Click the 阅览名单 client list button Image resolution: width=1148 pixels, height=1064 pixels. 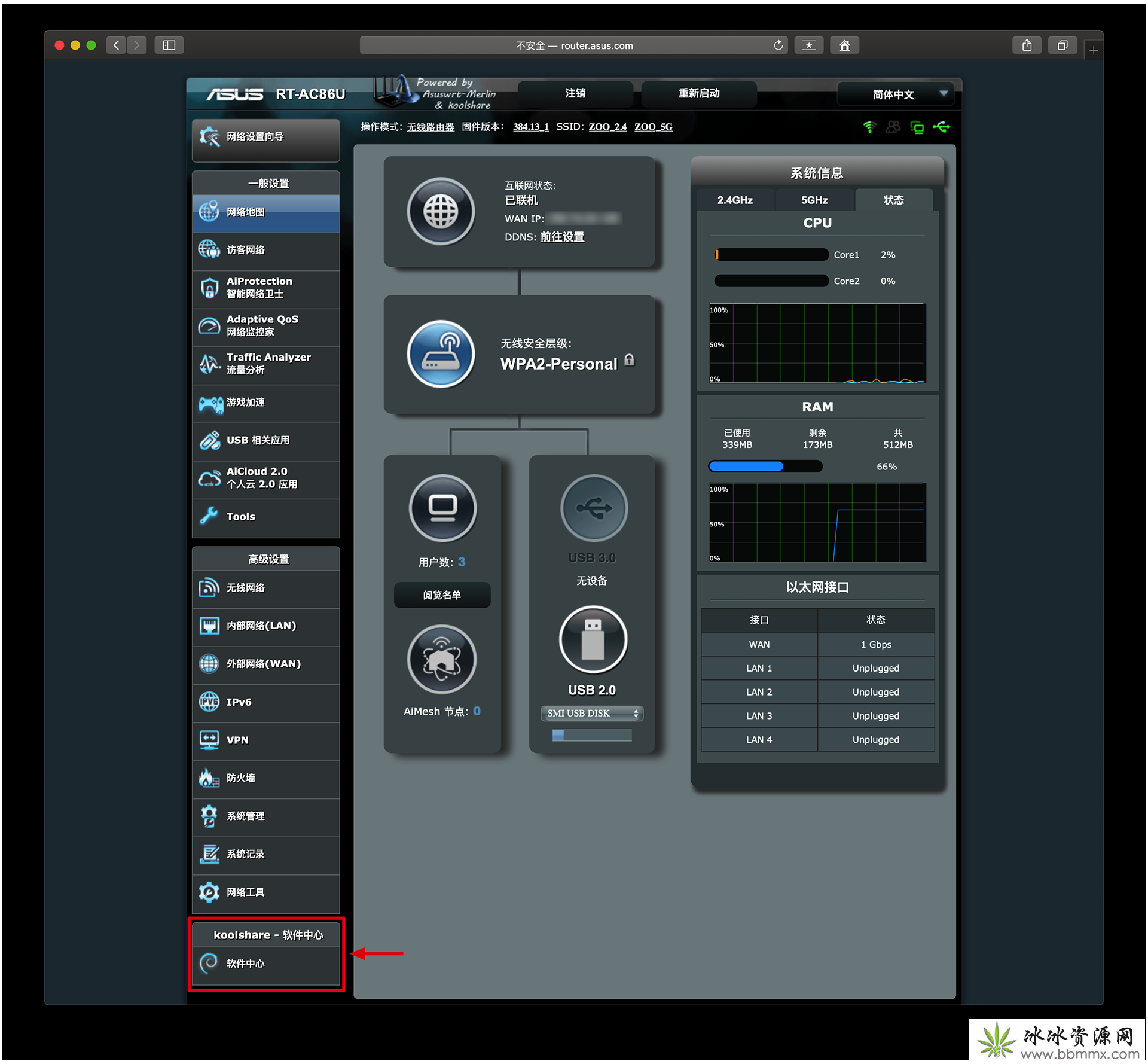tap(442, 595)
